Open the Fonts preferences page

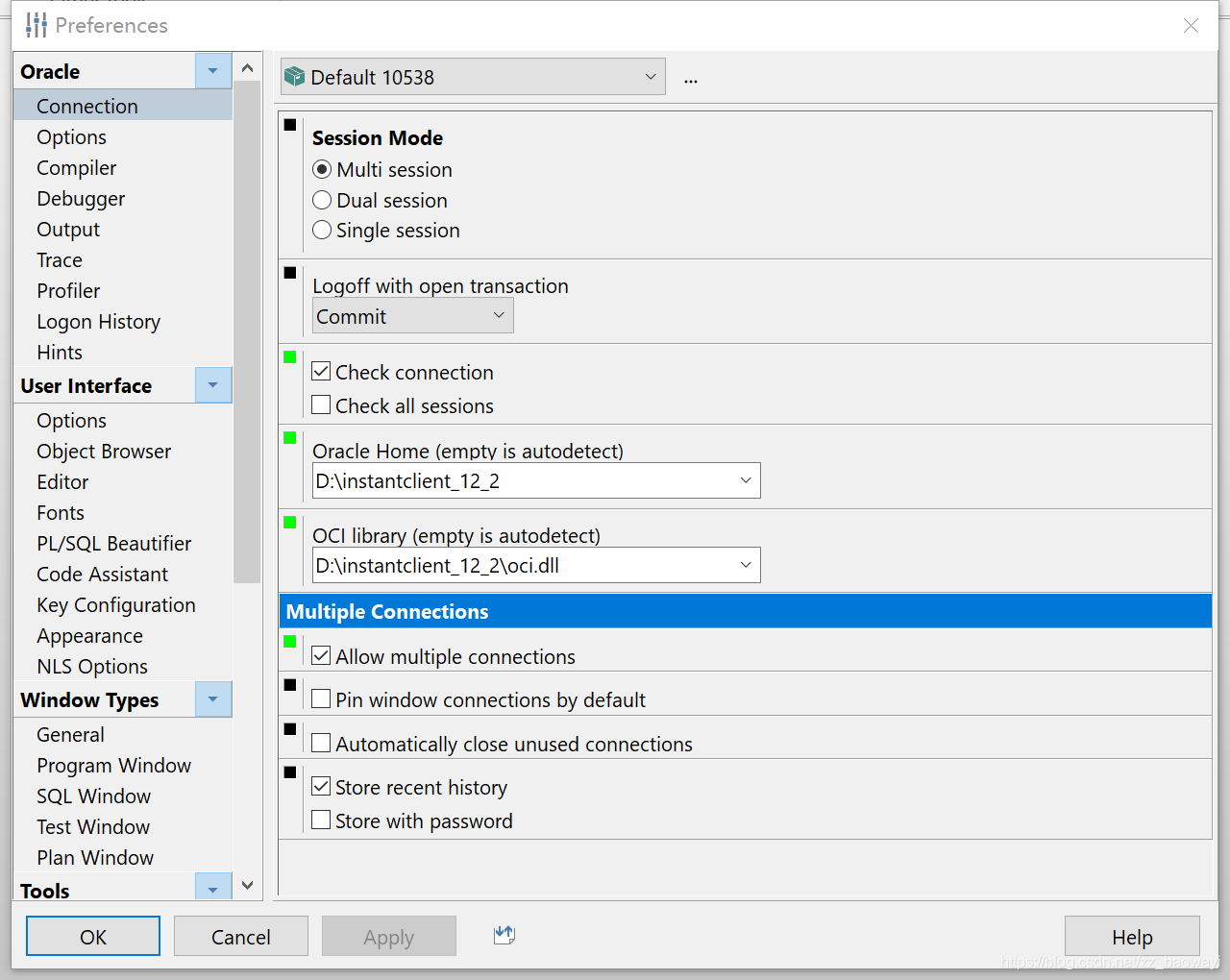[61, 512]
